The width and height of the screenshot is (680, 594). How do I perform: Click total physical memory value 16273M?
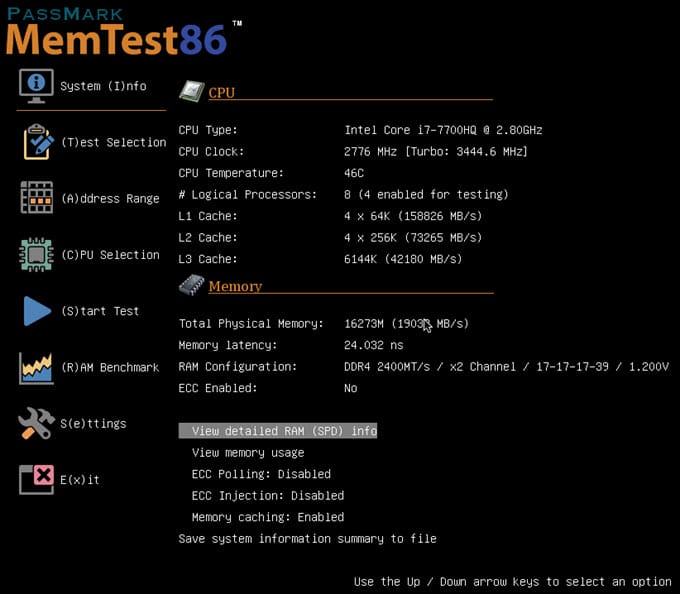tap(406, 323)
